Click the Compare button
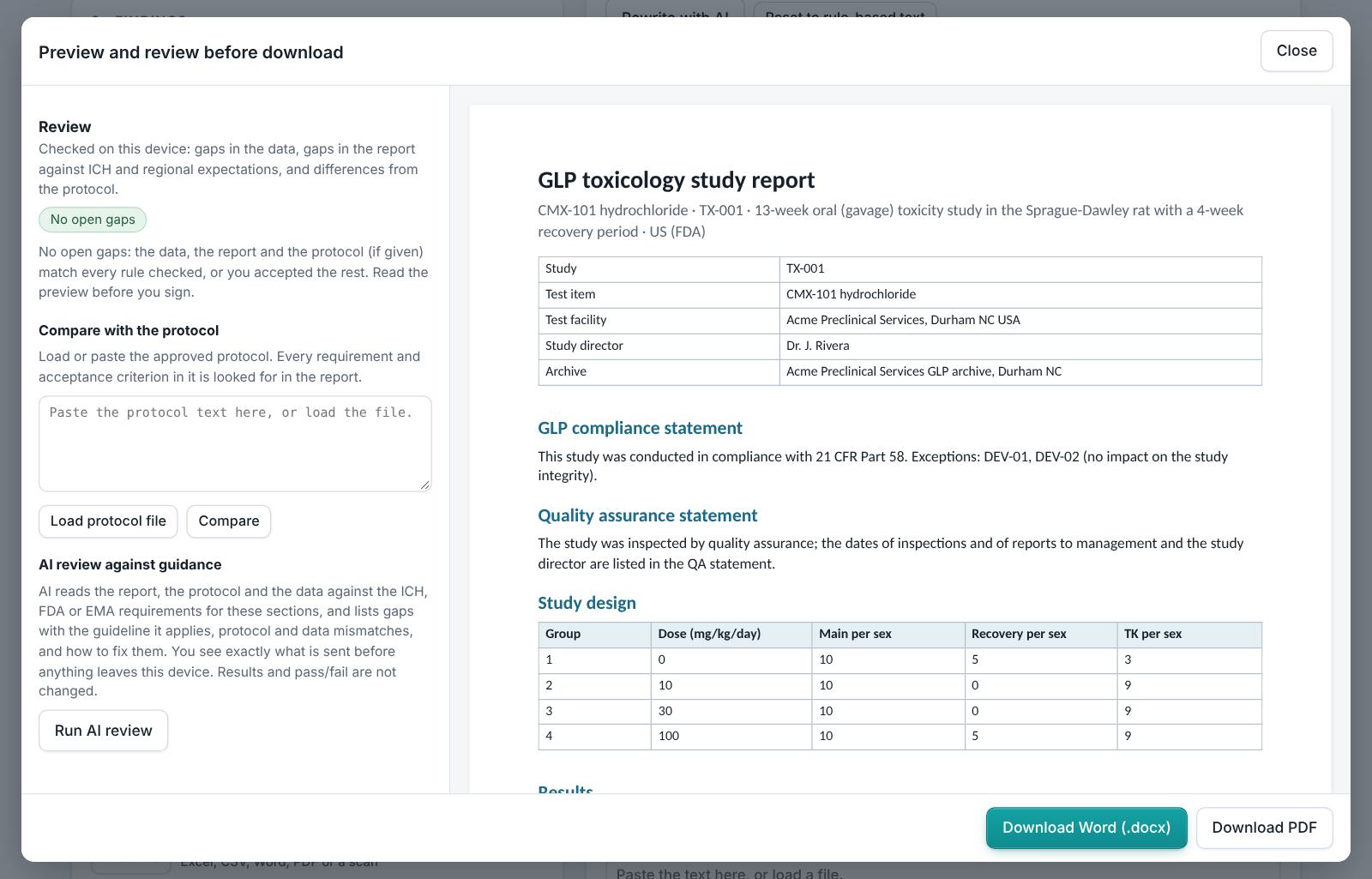Screen dimensions: 1372x879 click(x=229, y=521)
